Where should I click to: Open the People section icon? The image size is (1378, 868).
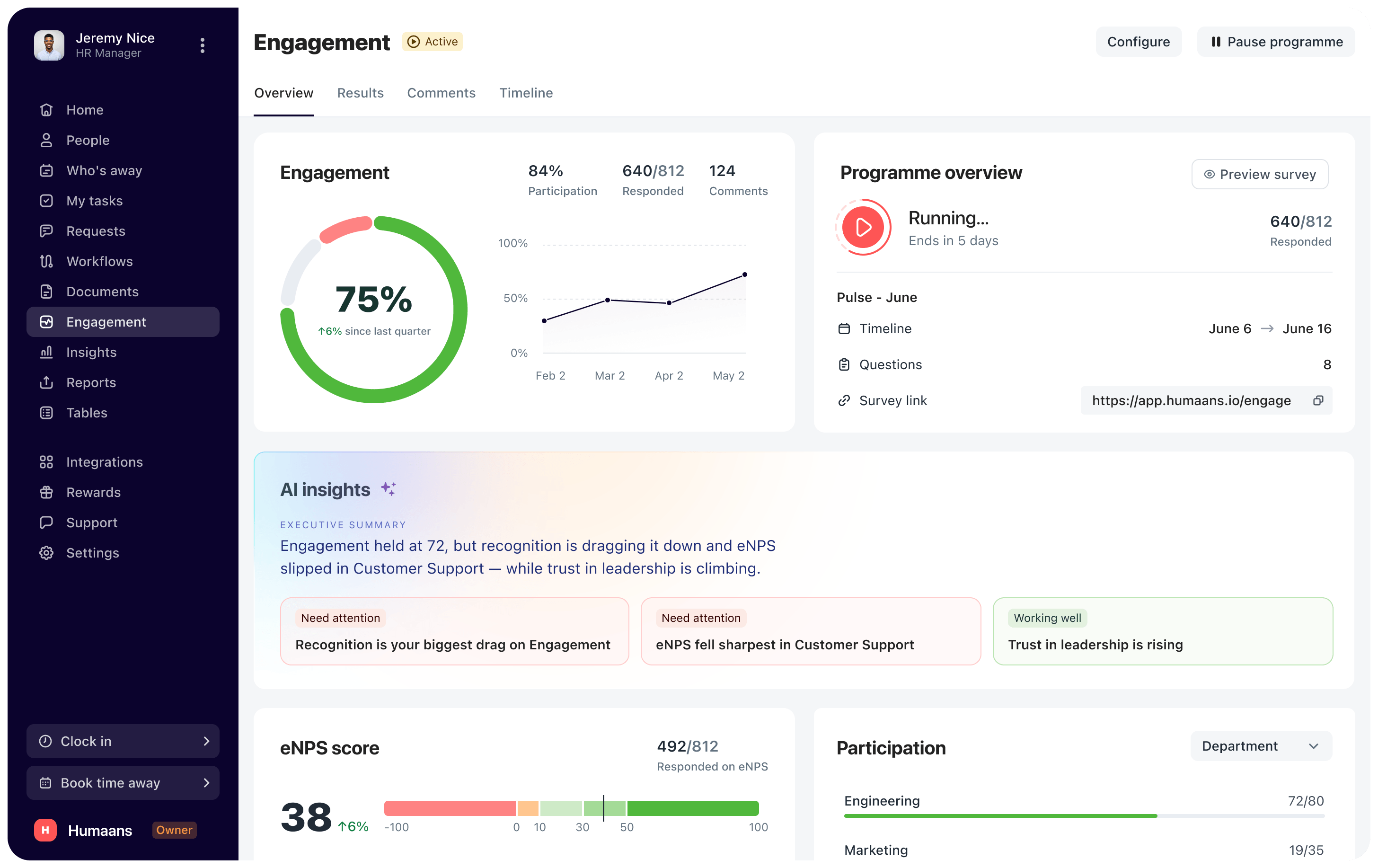pyautogui.click(x=46, y=140)
